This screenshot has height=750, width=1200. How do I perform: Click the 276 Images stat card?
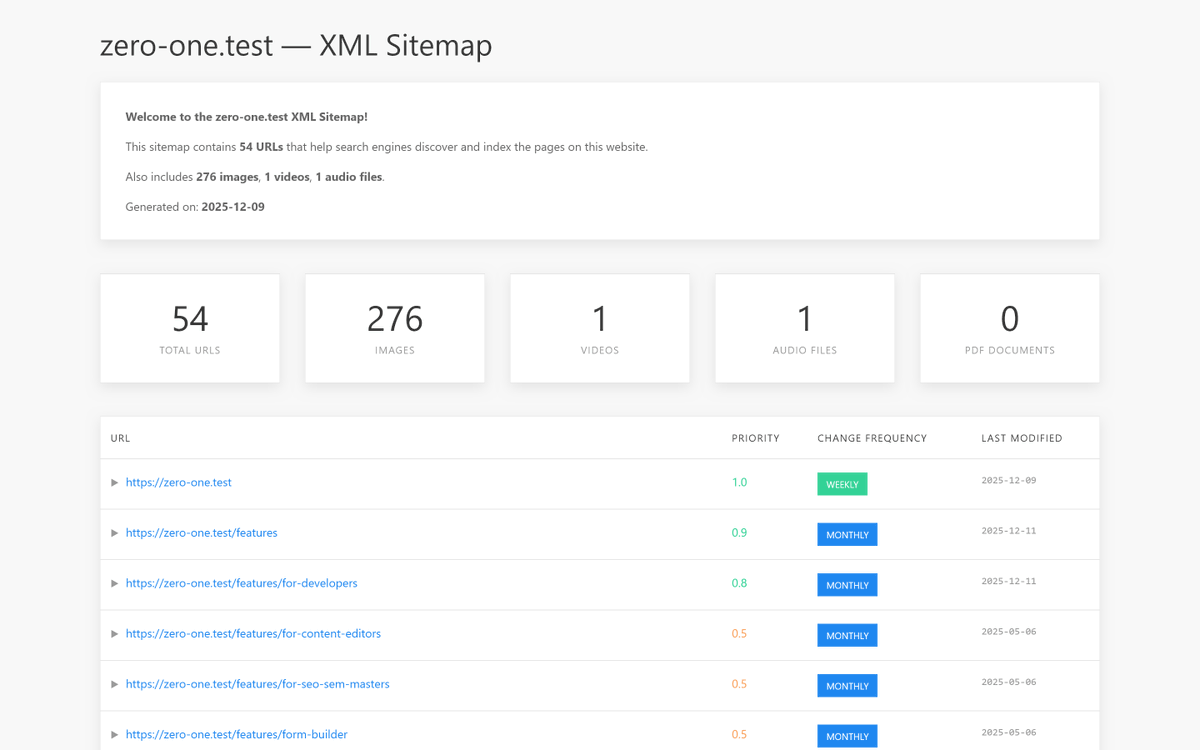click(395, 328)
